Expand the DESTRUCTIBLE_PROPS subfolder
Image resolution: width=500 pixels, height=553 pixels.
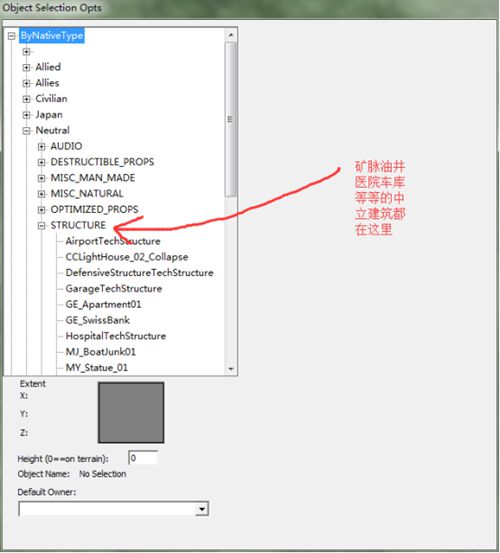click(x=42, y=162)
